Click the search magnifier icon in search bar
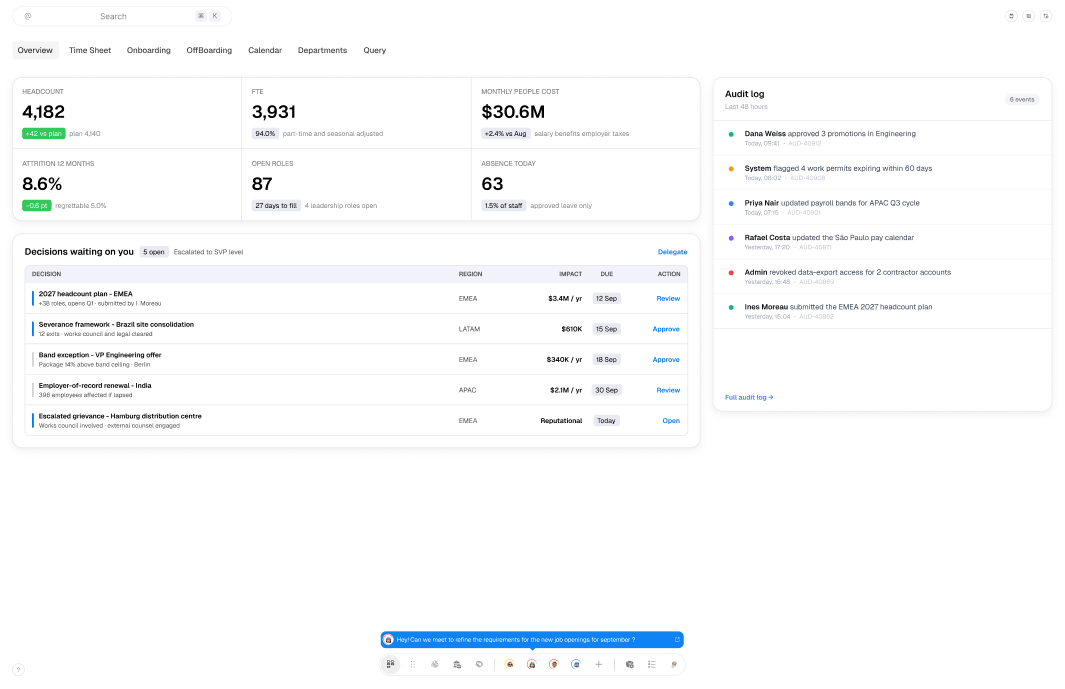The height and width of the screenshot is (689, 1065). click(x=28, y=16)
